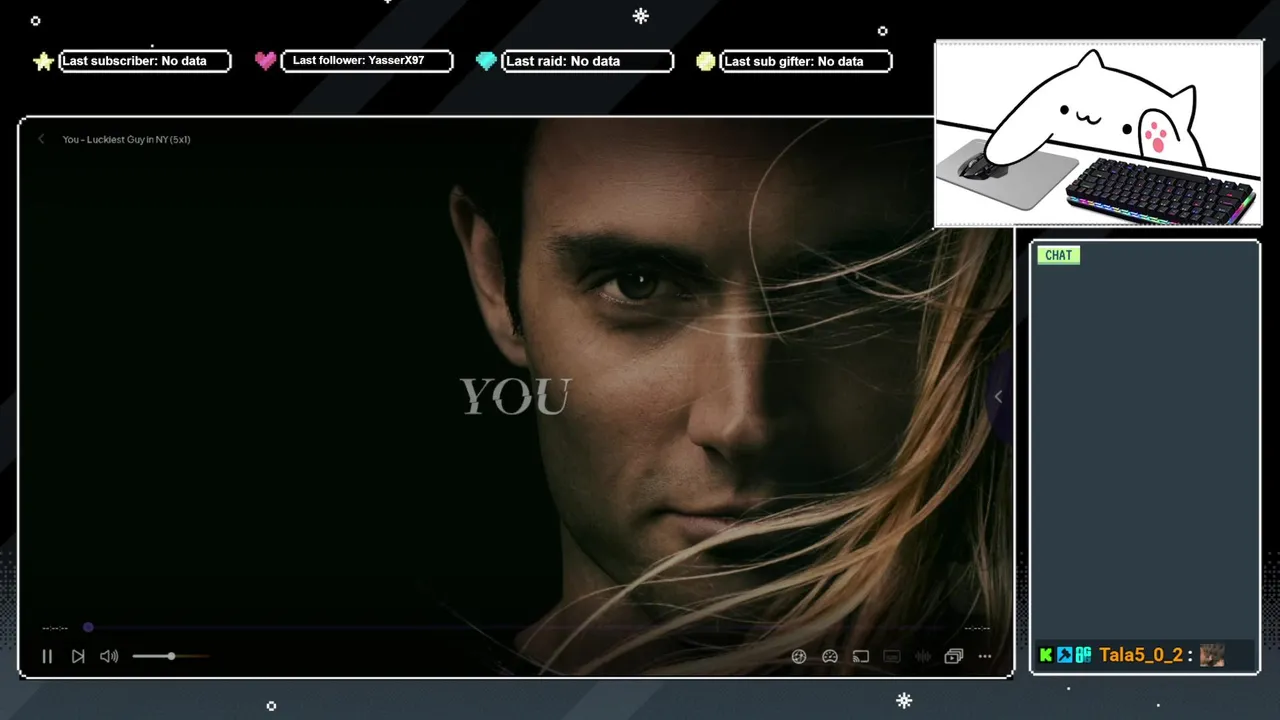Click the CHAT label
Viewport: 1280px width, 720px height.
click(1058, 255)
